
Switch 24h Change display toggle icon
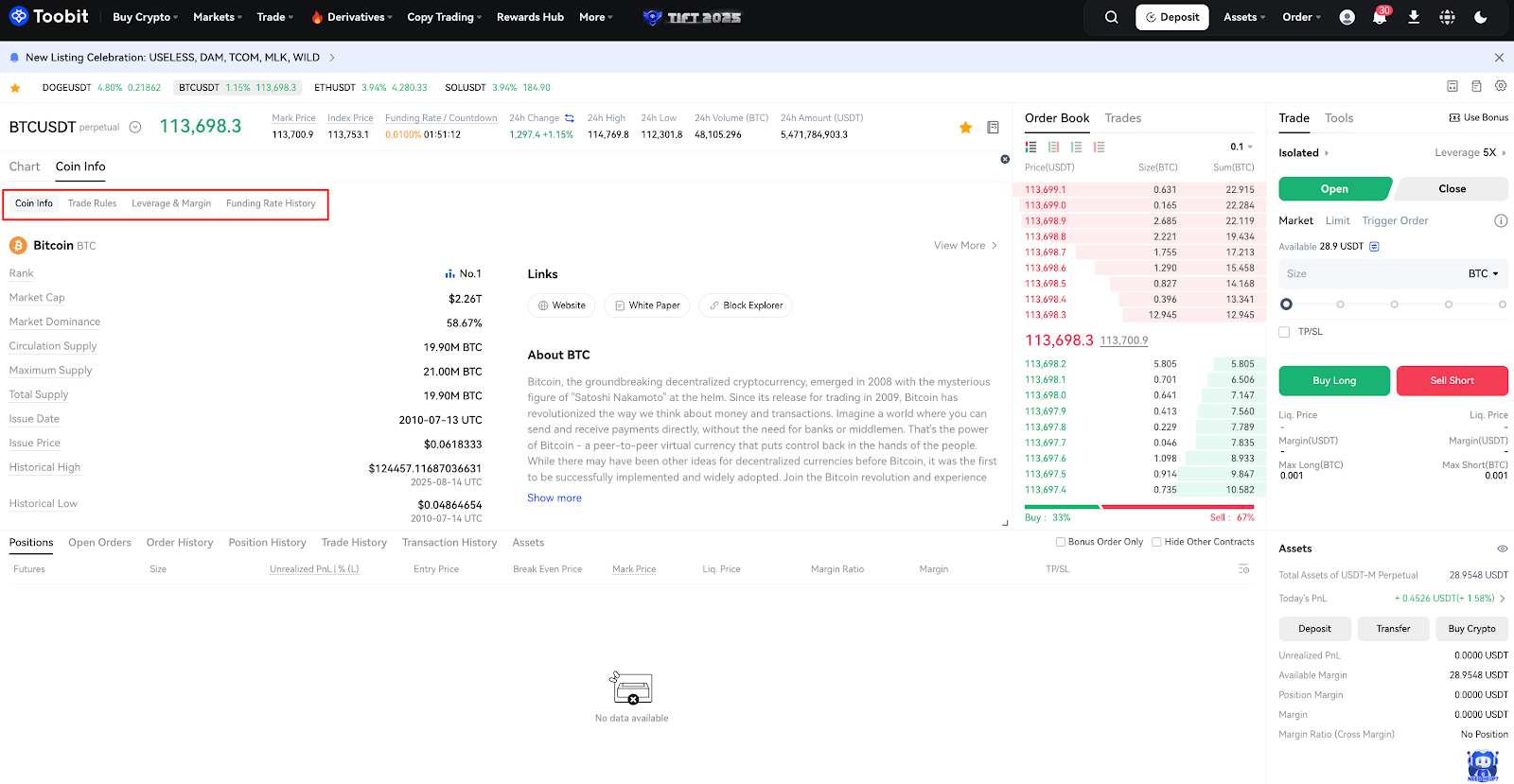pos(570,118)
